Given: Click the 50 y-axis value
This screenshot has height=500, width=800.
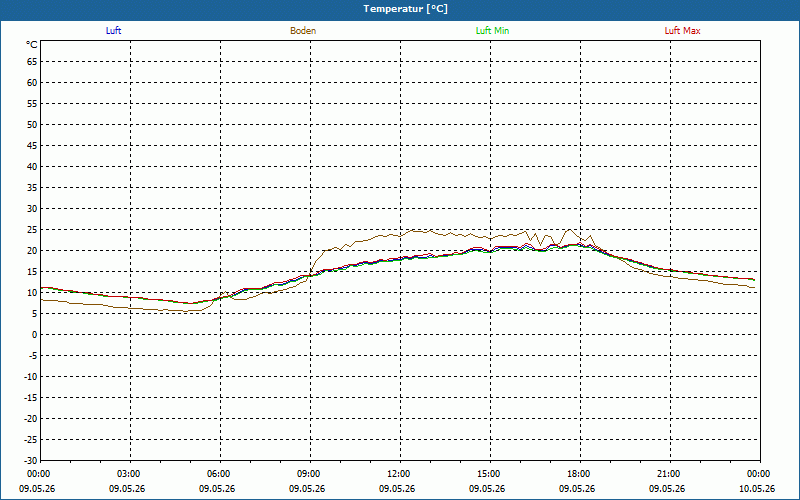Looking at the screenshot, I should point(32,124).
